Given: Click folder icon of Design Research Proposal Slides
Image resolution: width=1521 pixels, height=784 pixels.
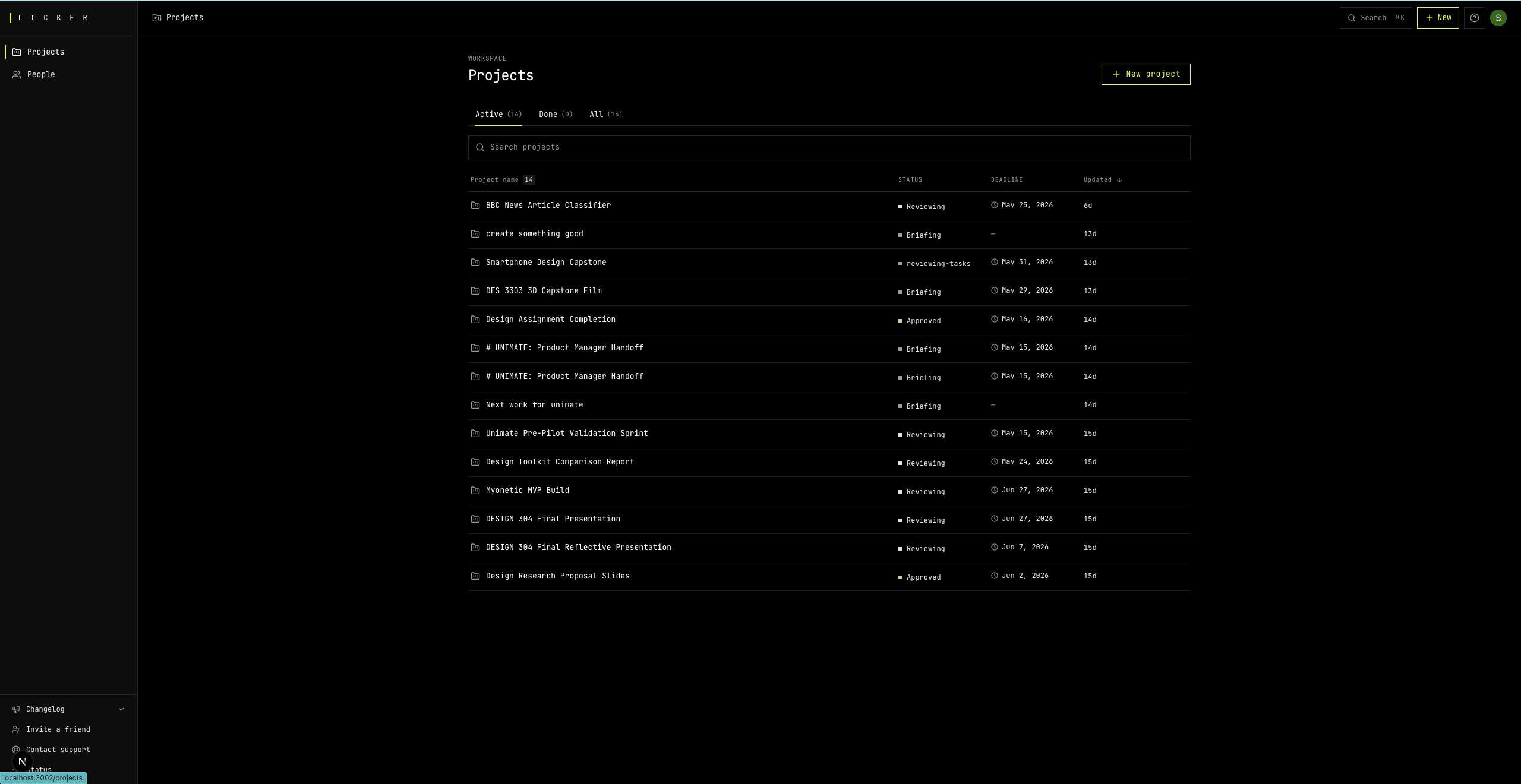Looking at the screenshot, I should click(475, 576).
